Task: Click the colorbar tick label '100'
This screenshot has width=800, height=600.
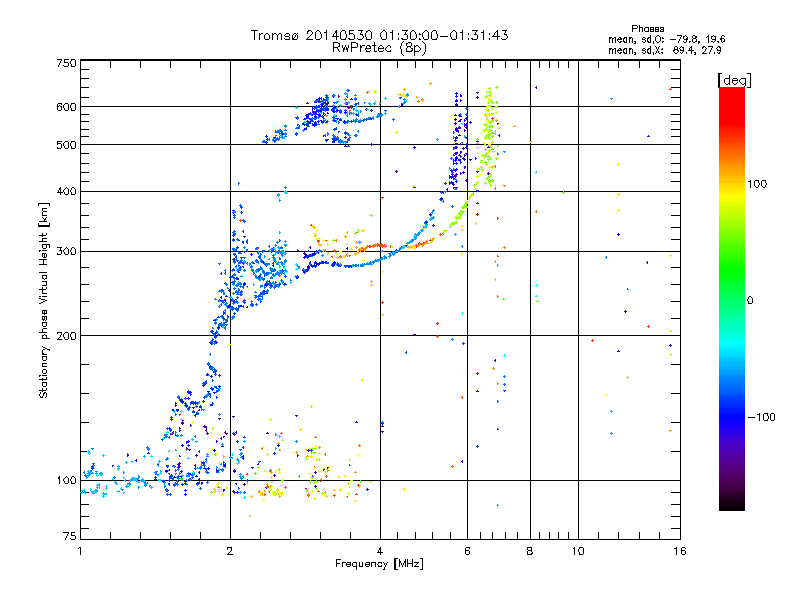Action: coord(757,184)
